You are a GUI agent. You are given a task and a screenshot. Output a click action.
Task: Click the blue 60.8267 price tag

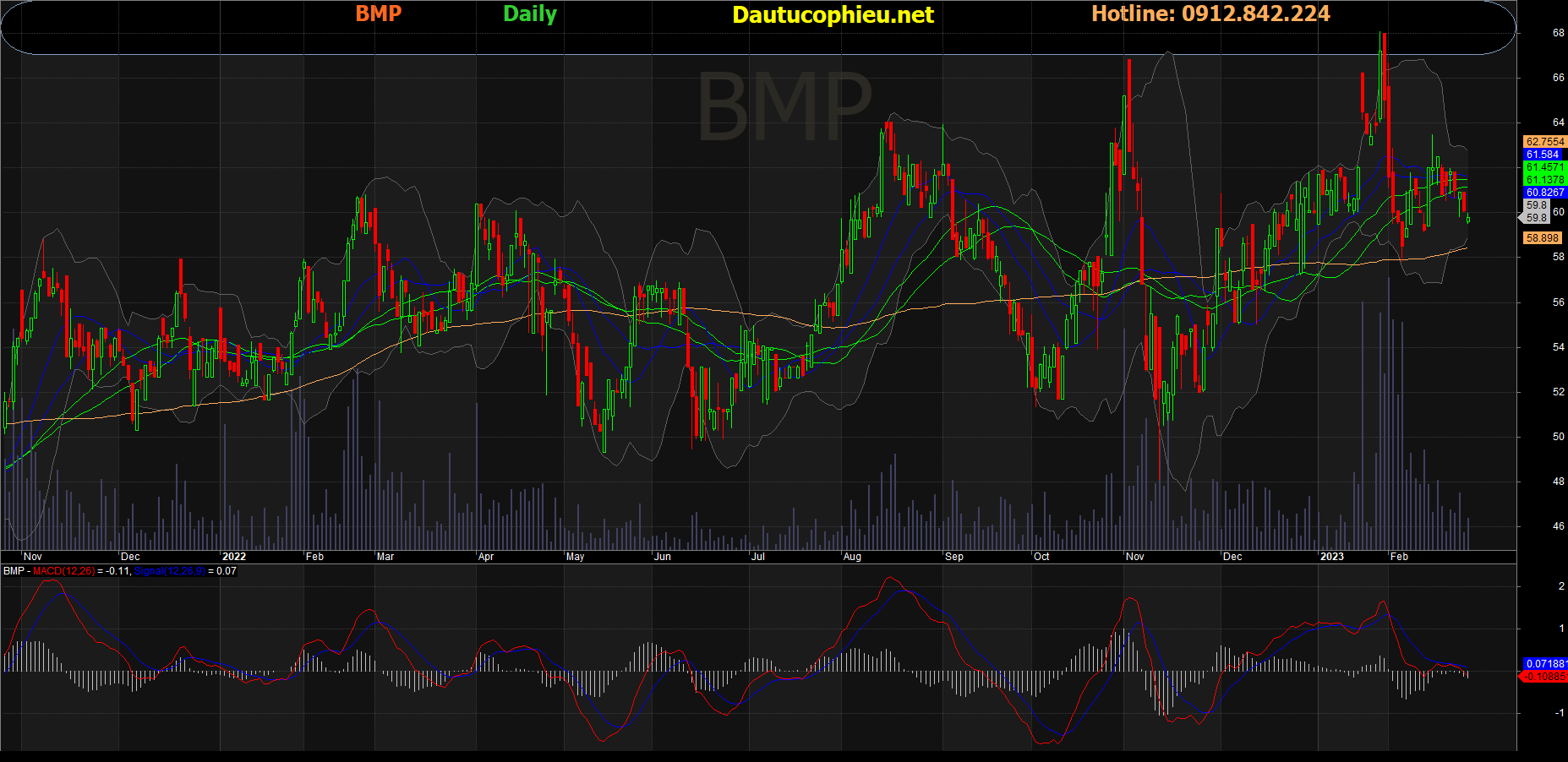point(1545,193)
